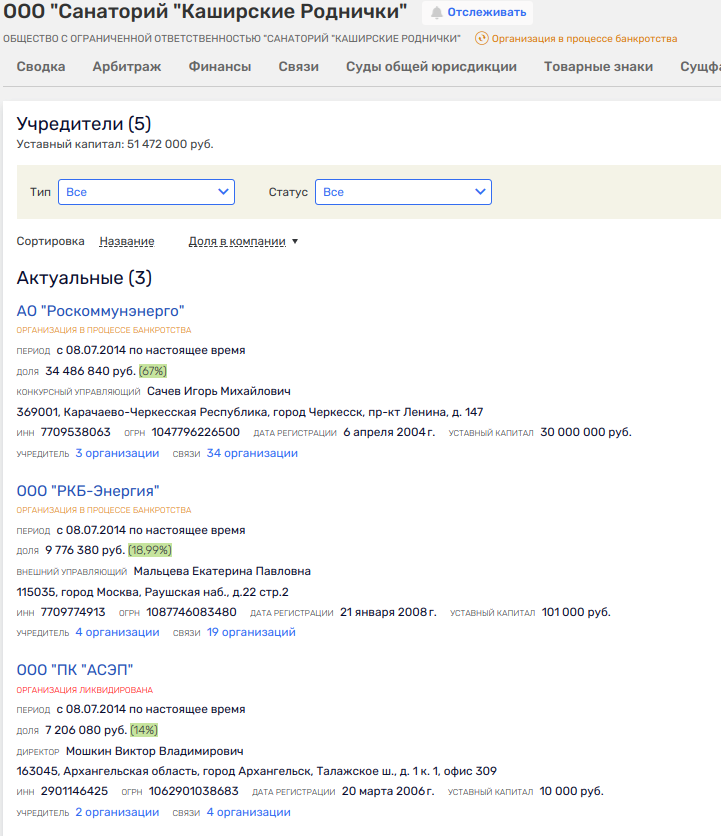721x836 pixels.
Task: Click share amount 34 486 840 руб.
Action: 90,371
